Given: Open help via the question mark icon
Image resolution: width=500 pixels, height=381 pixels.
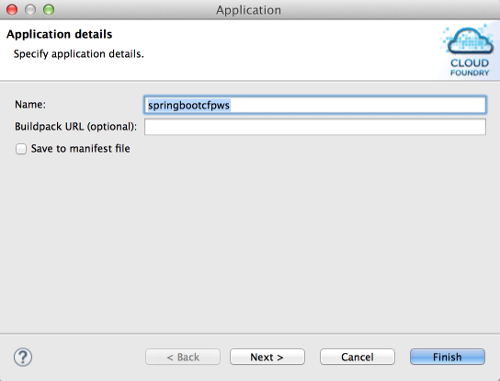Looking at the screenshot, I should pos(23,357).
